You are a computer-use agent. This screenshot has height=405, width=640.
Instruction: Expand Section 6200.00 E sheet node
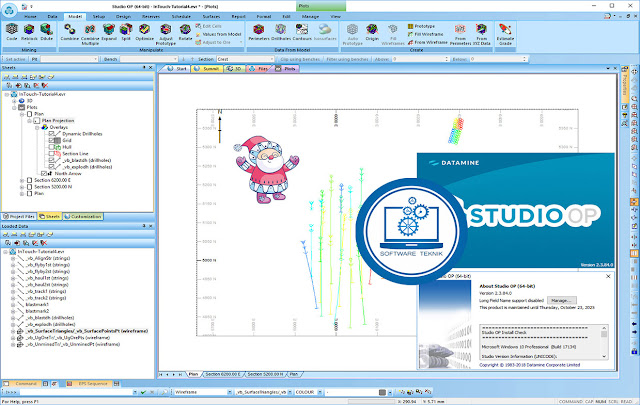(x=22, y=180)
